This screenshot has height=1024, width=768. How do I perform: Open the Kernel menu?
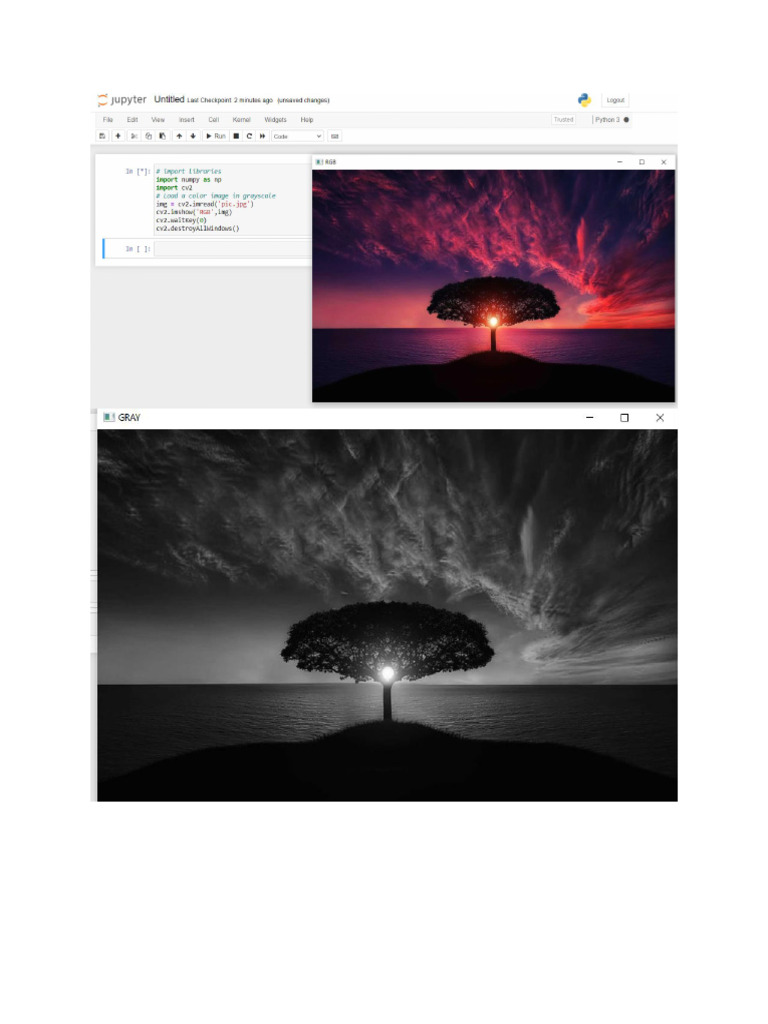click(x=241, y=119)
